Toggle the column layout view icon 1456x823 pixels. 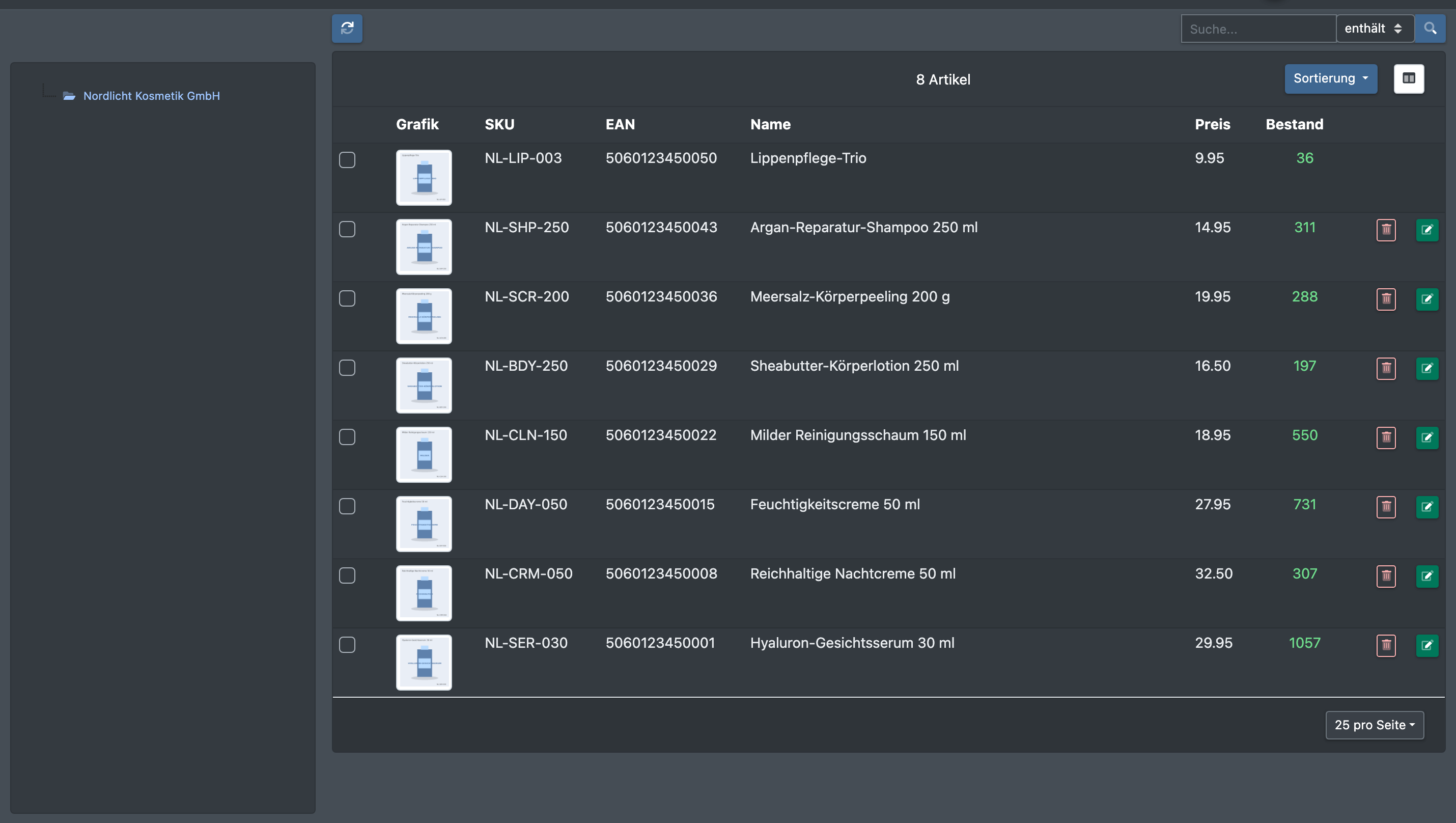[x=1409, y=78]
